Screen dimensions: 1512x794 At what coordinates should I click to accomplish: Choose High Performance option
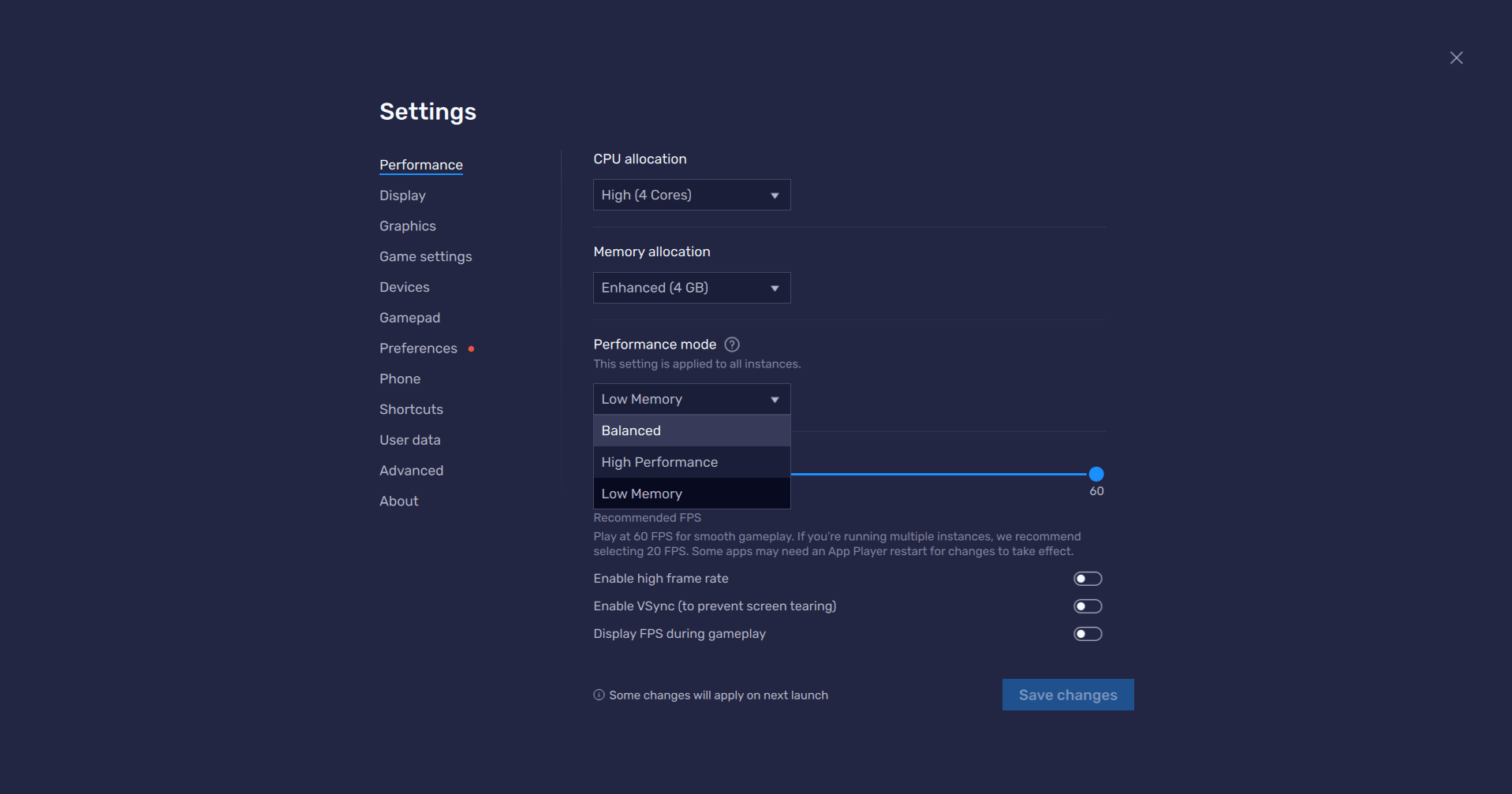[x=692, y=462]
